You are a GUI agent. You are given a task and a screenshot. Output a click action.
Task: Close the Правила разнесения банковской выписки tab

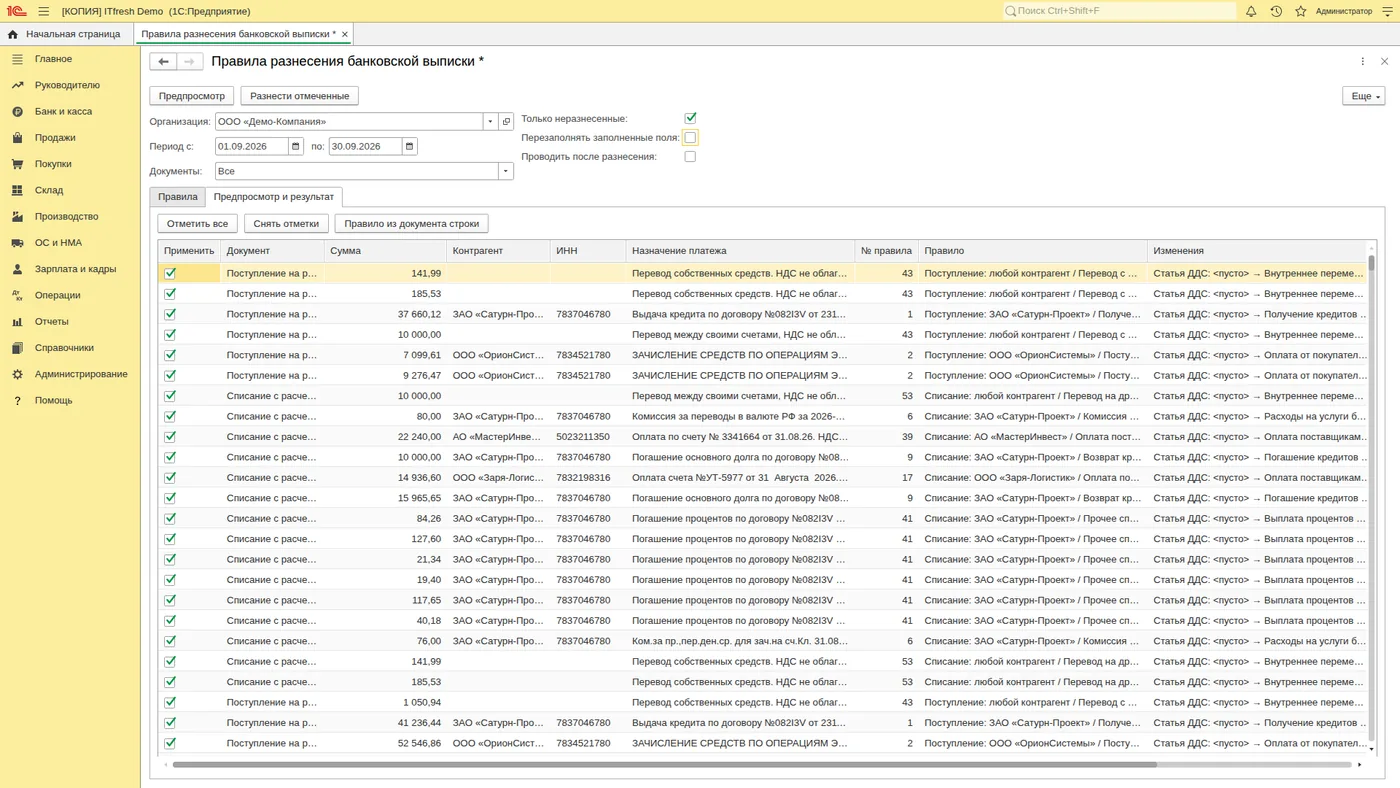point(345,34)
